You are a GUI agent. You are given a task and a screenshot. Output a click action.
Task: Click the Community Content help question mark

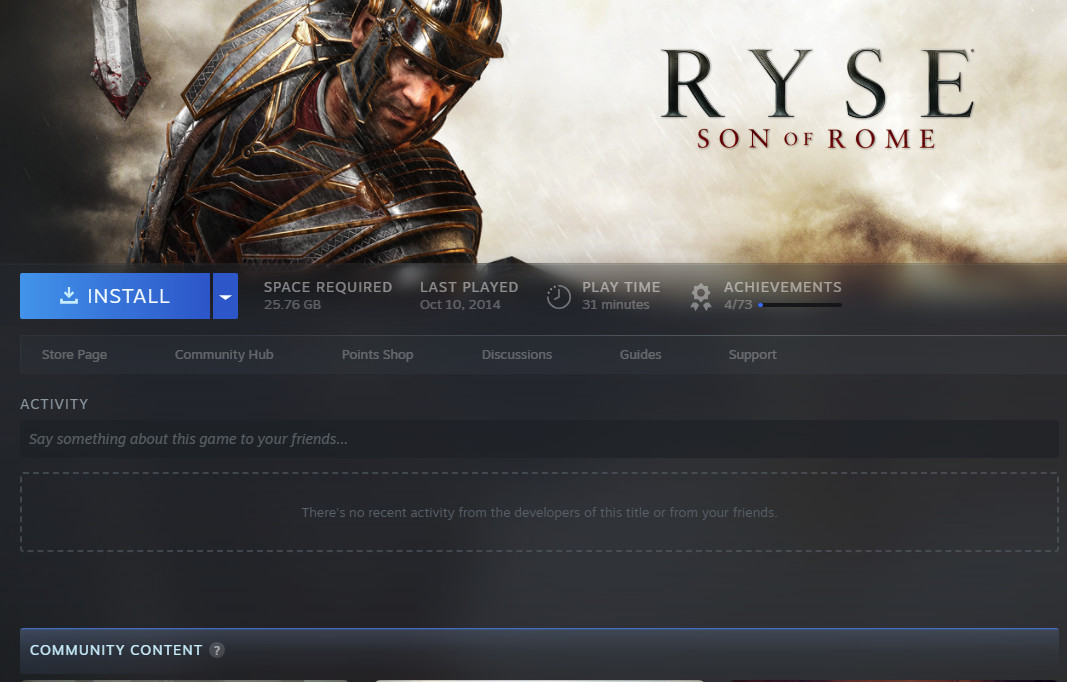(216, 650)
